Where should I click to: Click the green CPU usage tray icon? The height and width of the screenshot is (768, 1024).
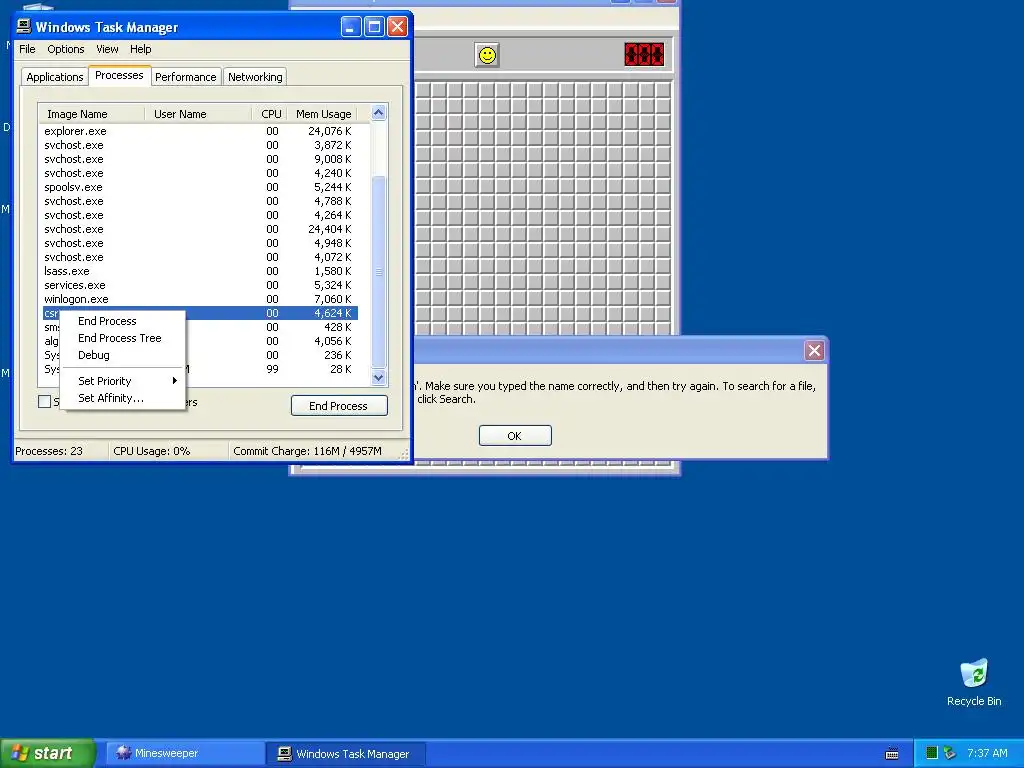(932, 753)
